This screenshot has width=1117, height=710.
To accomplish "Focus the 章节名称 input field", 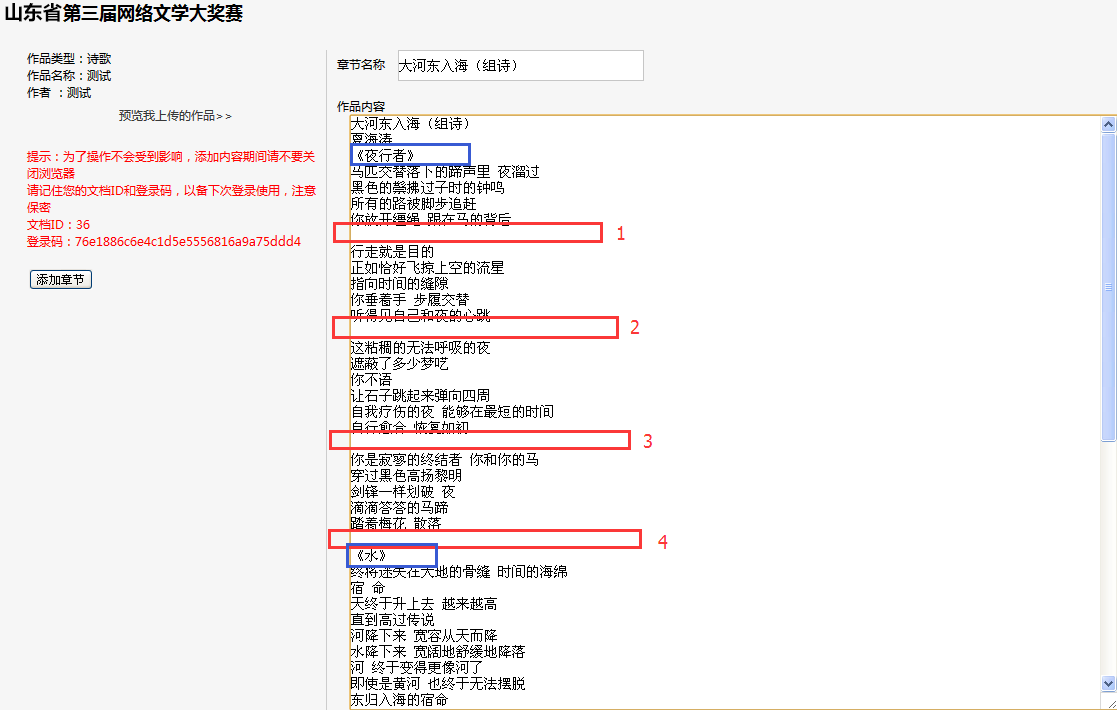I will [520, 66].
